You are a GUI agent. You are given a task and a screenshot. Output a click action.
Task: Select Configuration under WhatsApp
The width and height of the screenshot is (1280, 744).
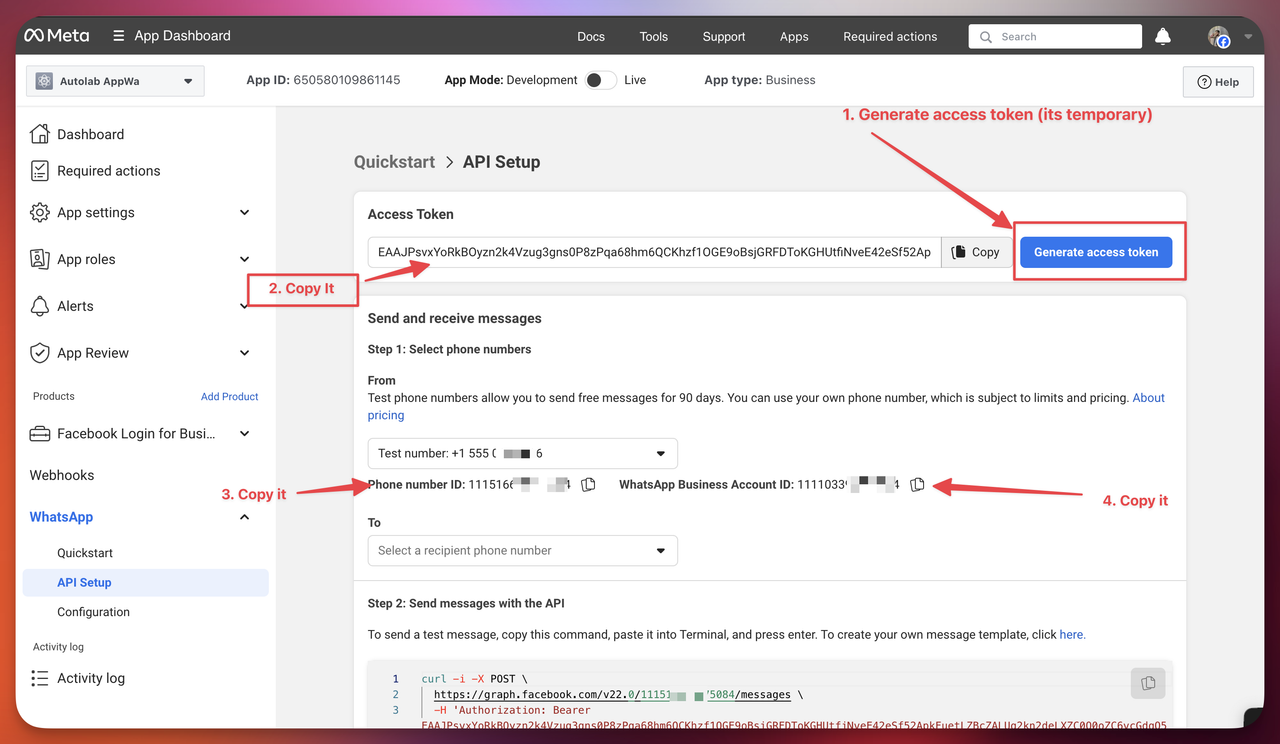click(93, 612)
